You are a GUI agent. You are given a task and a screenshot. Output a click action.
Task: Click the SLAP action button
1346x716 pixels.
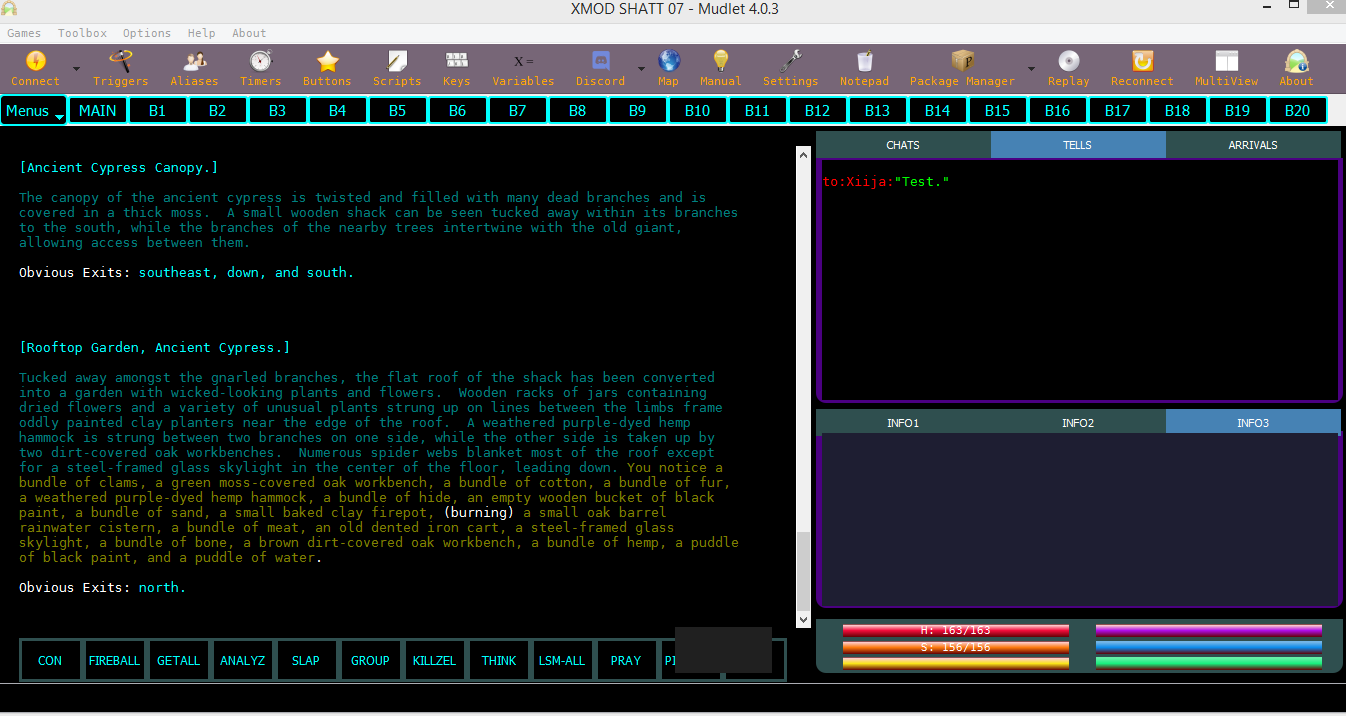tap(306, 660)
